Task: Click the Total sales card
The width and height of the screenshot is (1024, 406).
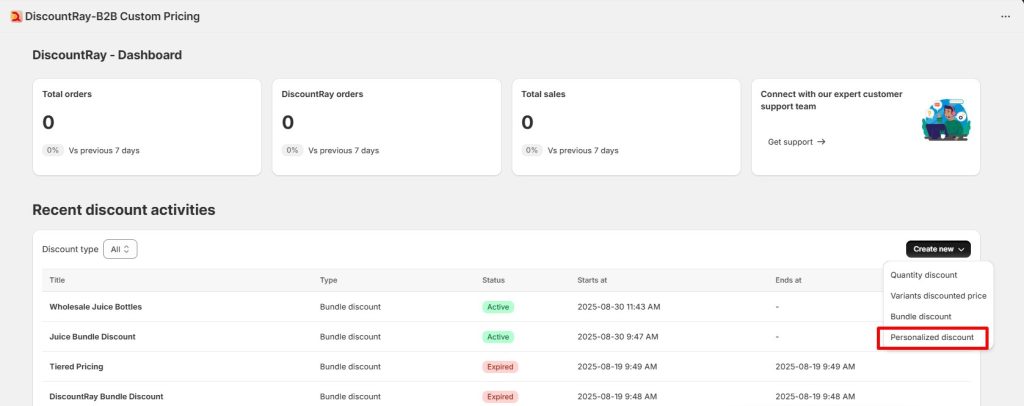Action: [626, 127]
